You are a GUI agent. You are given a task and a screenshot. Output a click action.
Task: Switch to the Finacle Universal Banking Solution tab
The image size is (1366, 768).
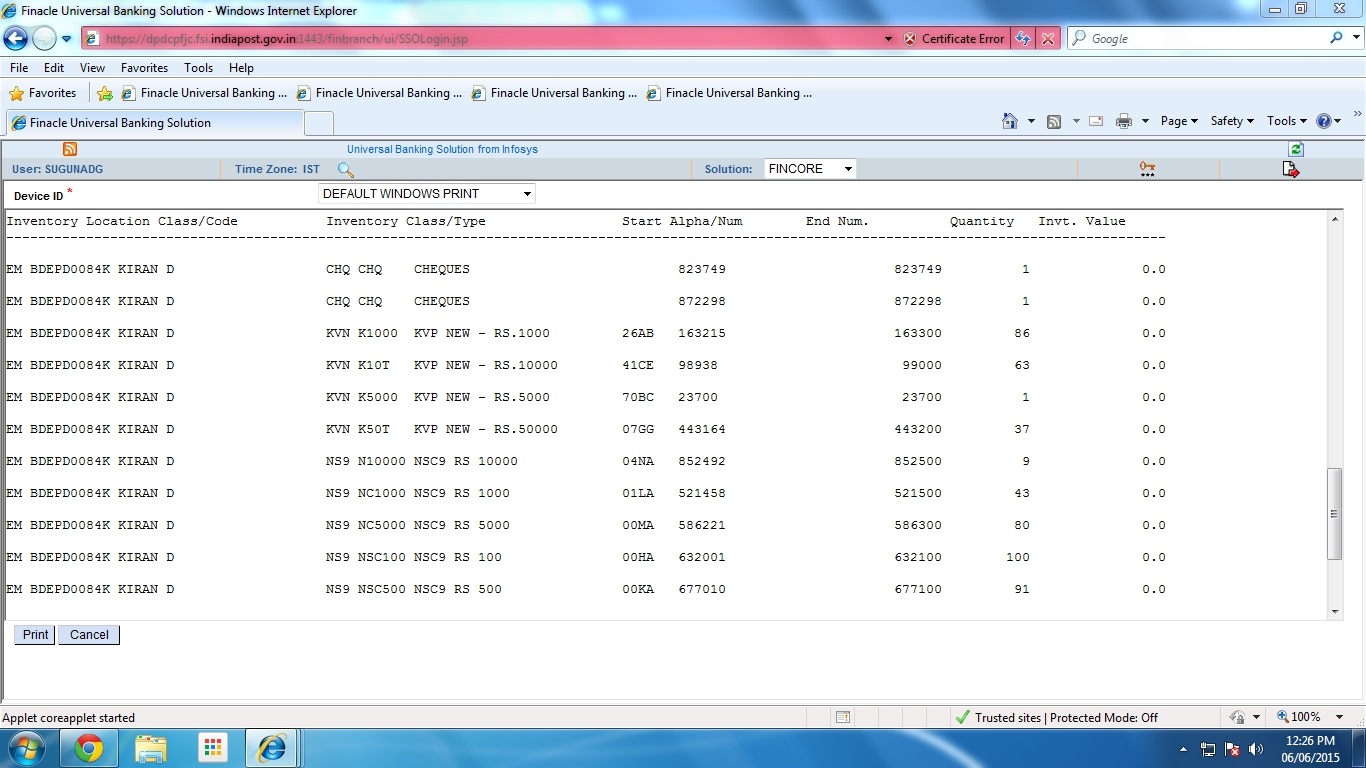[x=150, y=123]
